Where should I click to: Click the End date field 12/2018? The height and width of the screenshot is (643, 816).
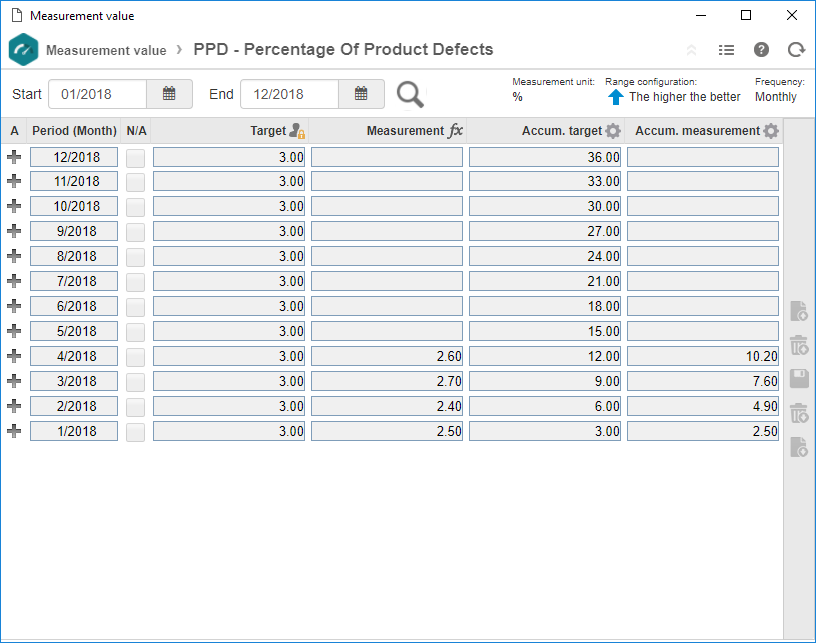click(289, 94)
